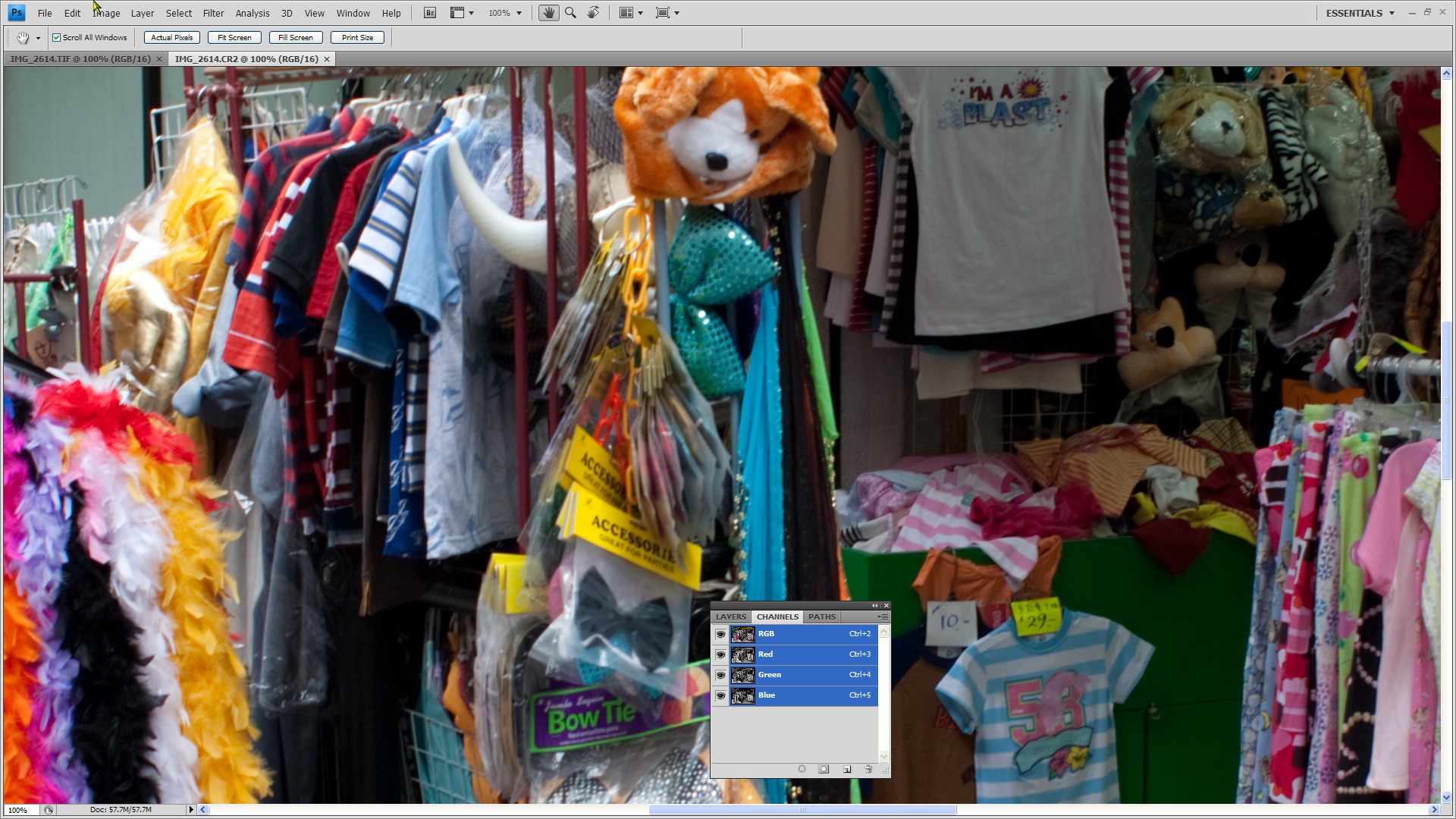This screenshot has width=1456, height=819.
Task: Open the 3D menu
Action: pos(287,13)
